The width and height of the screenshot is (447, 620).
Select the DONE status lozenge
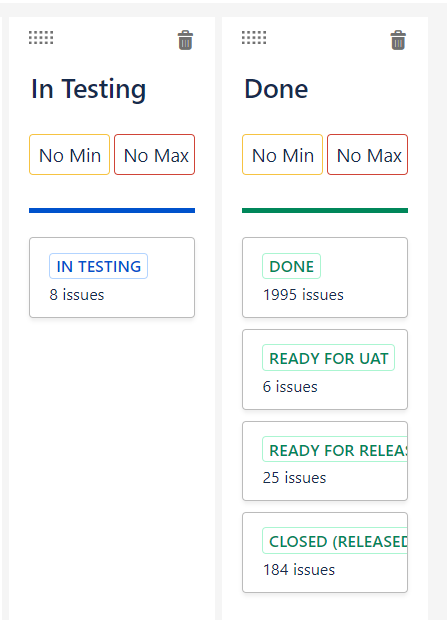[x=292, y=266]
